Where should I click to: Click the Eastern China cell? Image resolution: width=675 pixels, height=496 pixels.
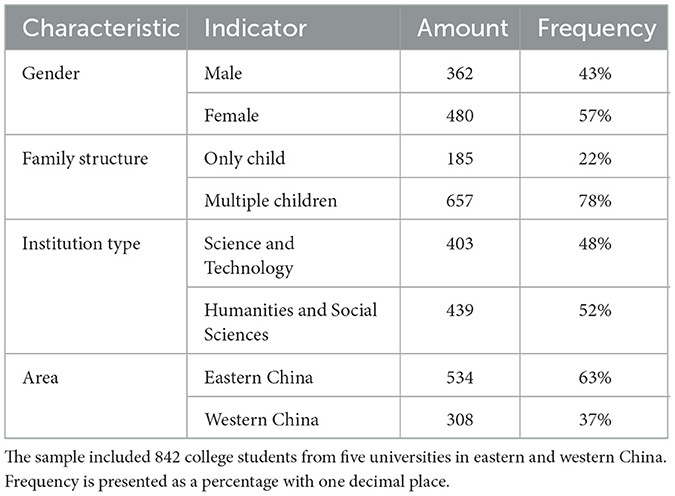pos(258,377)
